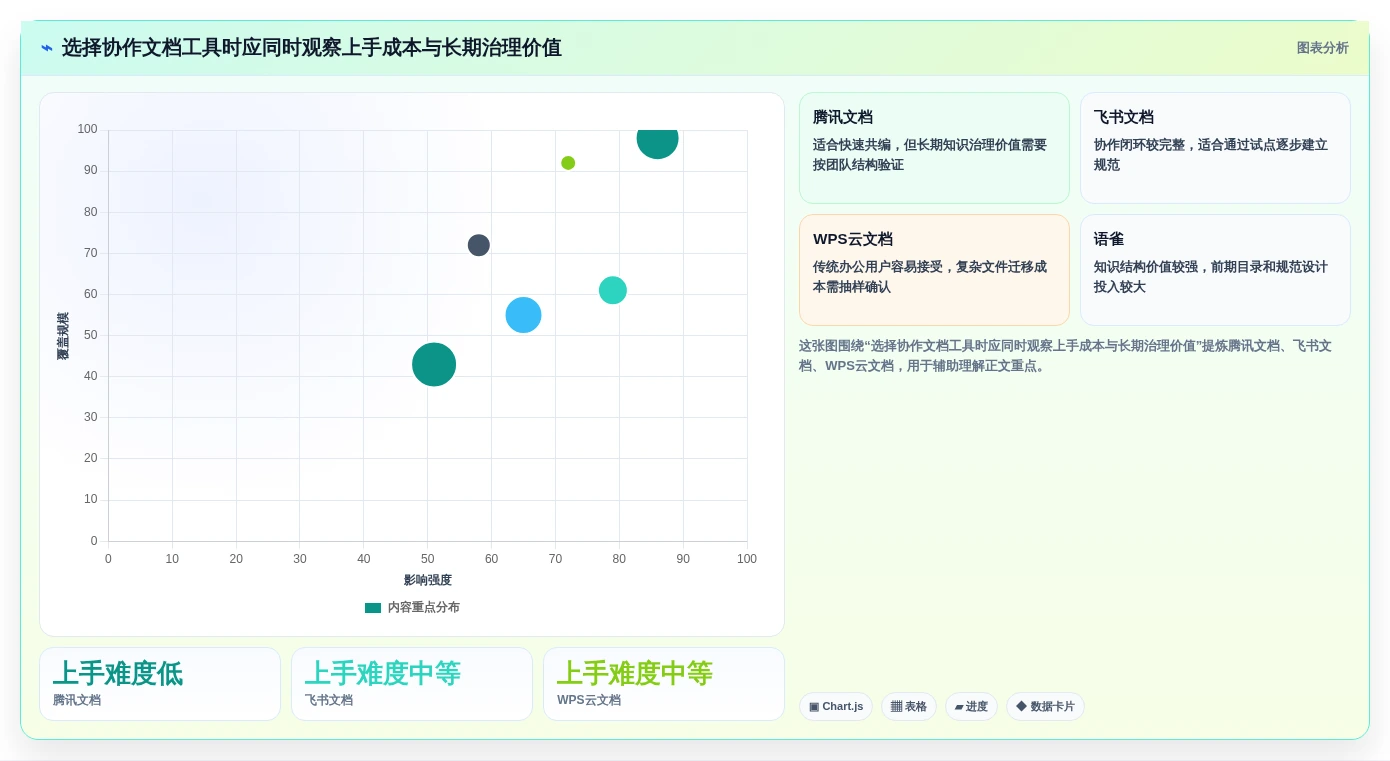Click the 进度 tag chip

tap(971, 706)
